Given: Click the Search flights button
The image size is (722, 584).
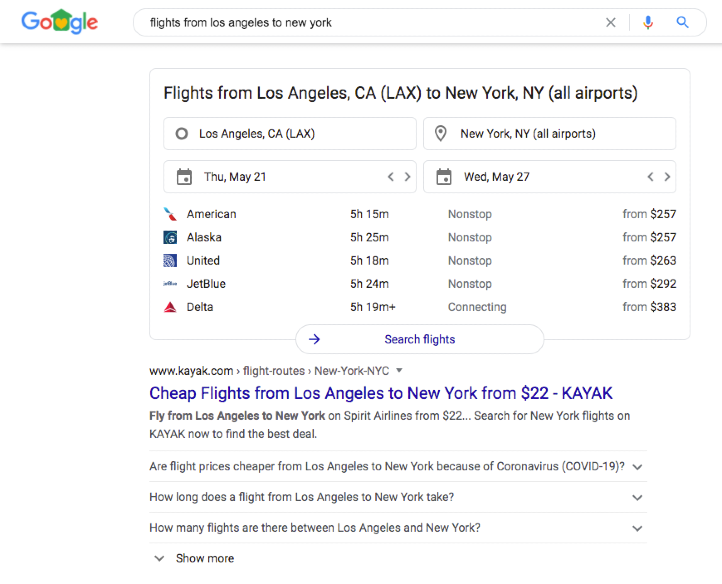Looking at the screenshot, I should coord(419,339).
